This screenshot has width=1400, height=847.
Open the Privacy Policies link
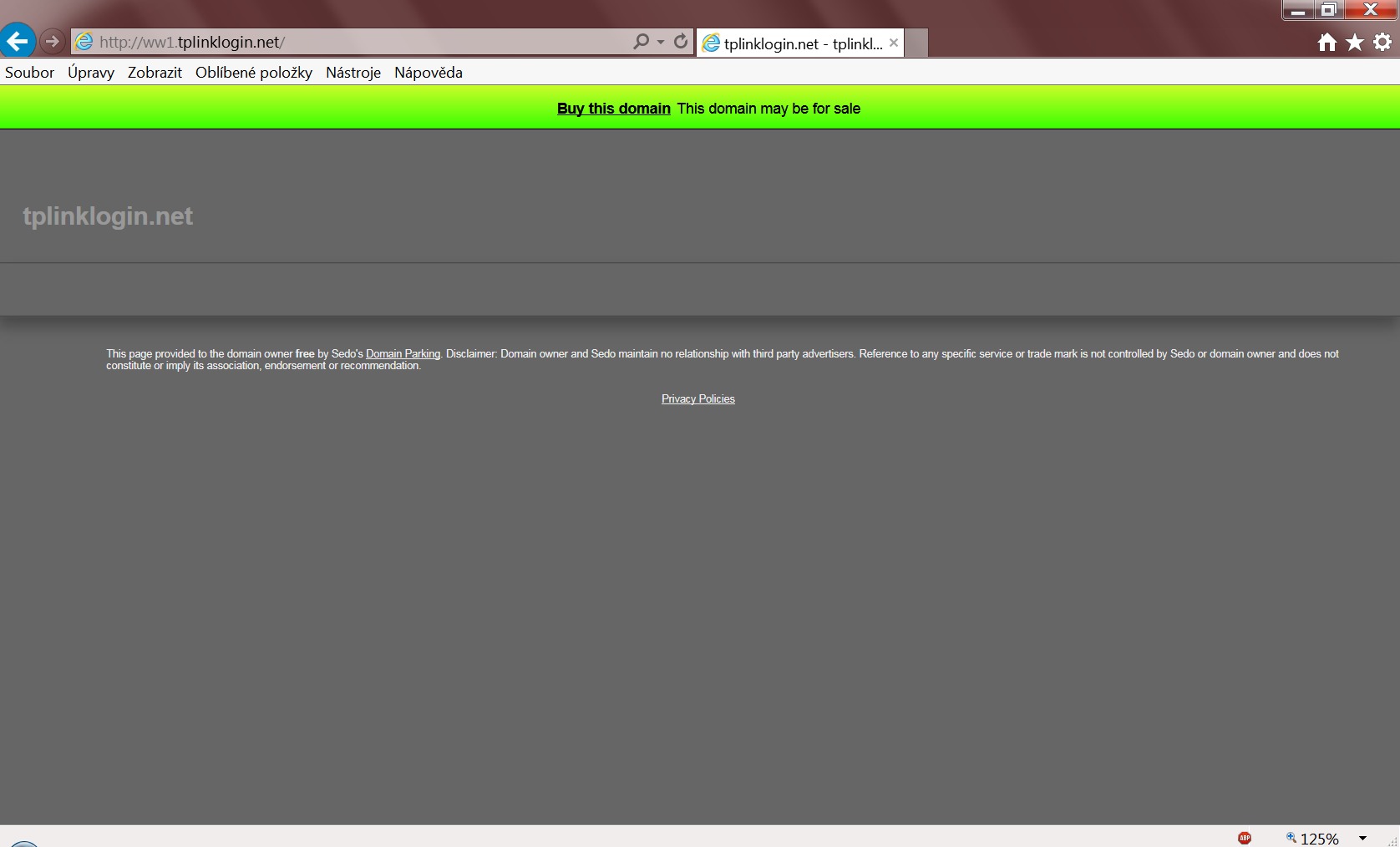click(x=698, y=399)
